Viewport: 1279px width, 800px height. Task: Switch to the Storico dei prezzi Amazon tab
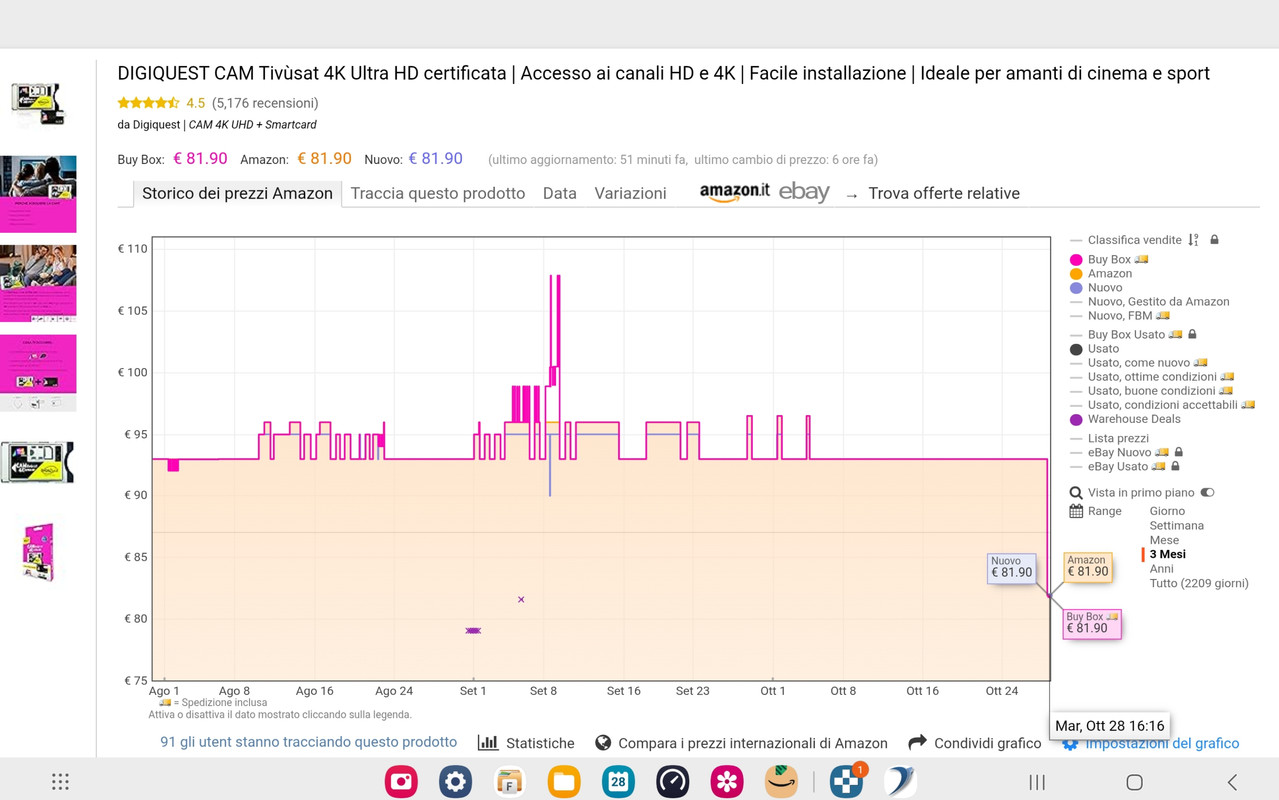pos(237,194)
